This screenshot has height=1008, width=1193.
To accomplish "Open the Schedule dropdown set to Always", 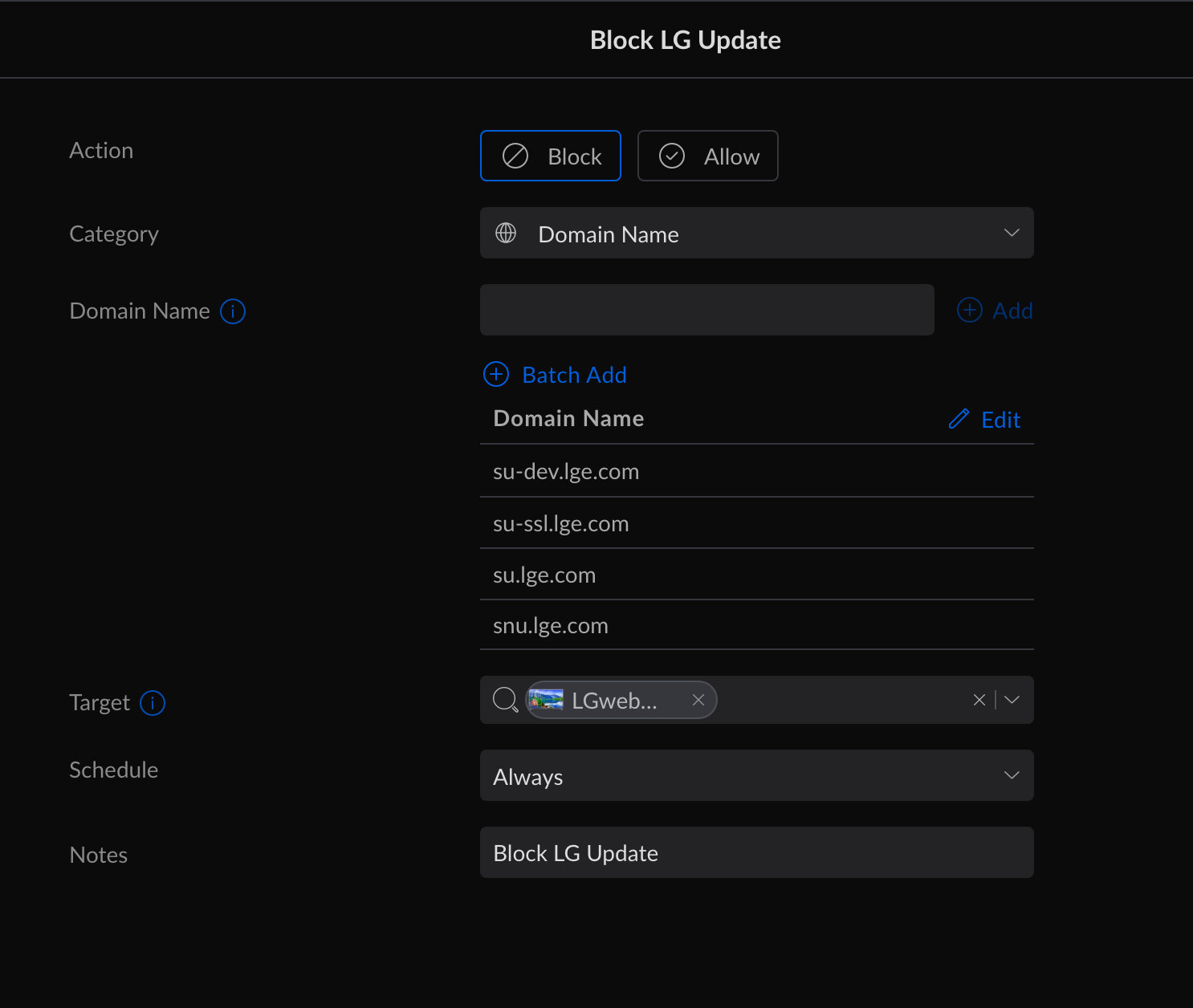I will pos(756,775).
